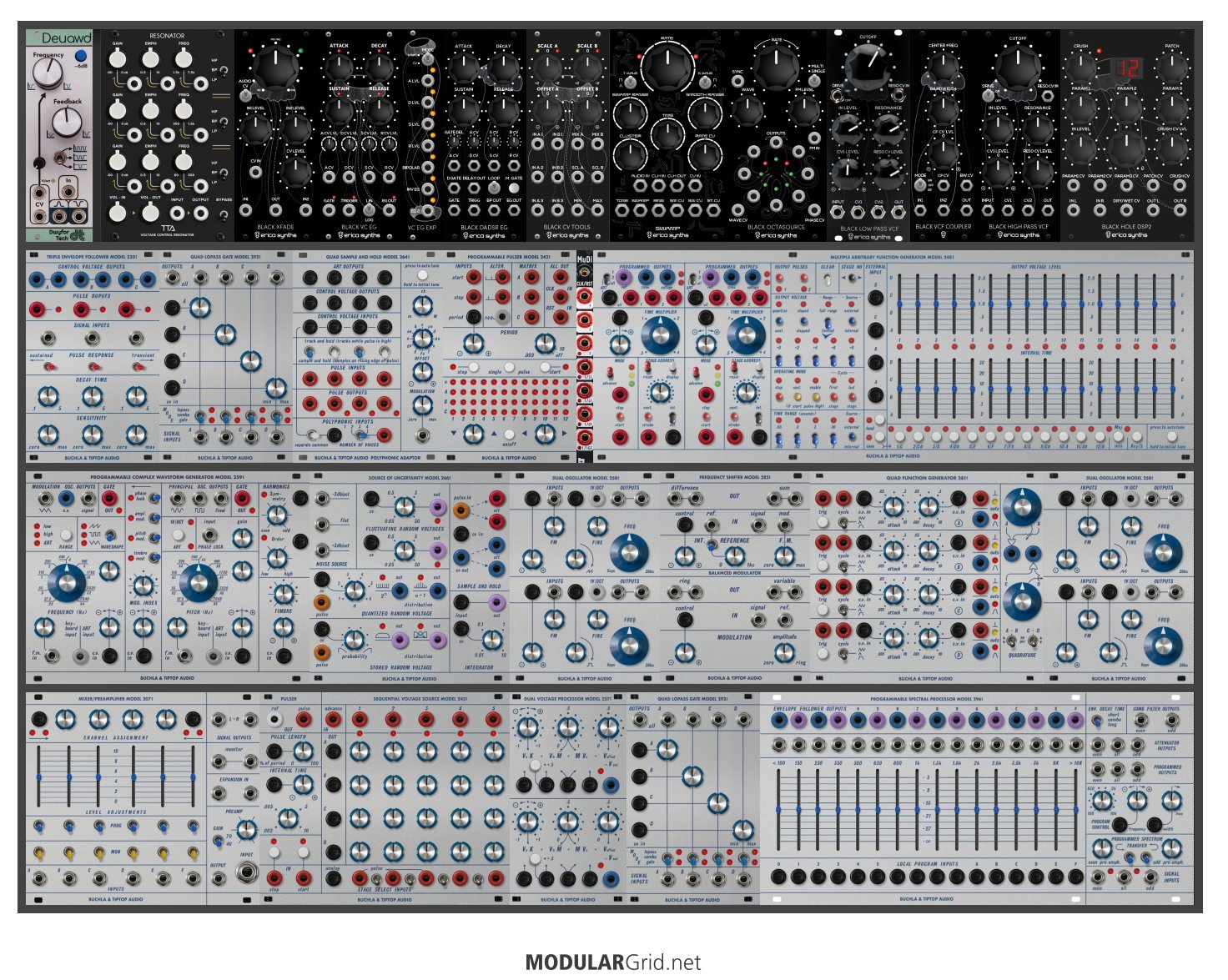Viewport: 1228px width, 980px height.
Task: Click the Pulser white start button
Action: pyautogui.click(x=303, y=852)
